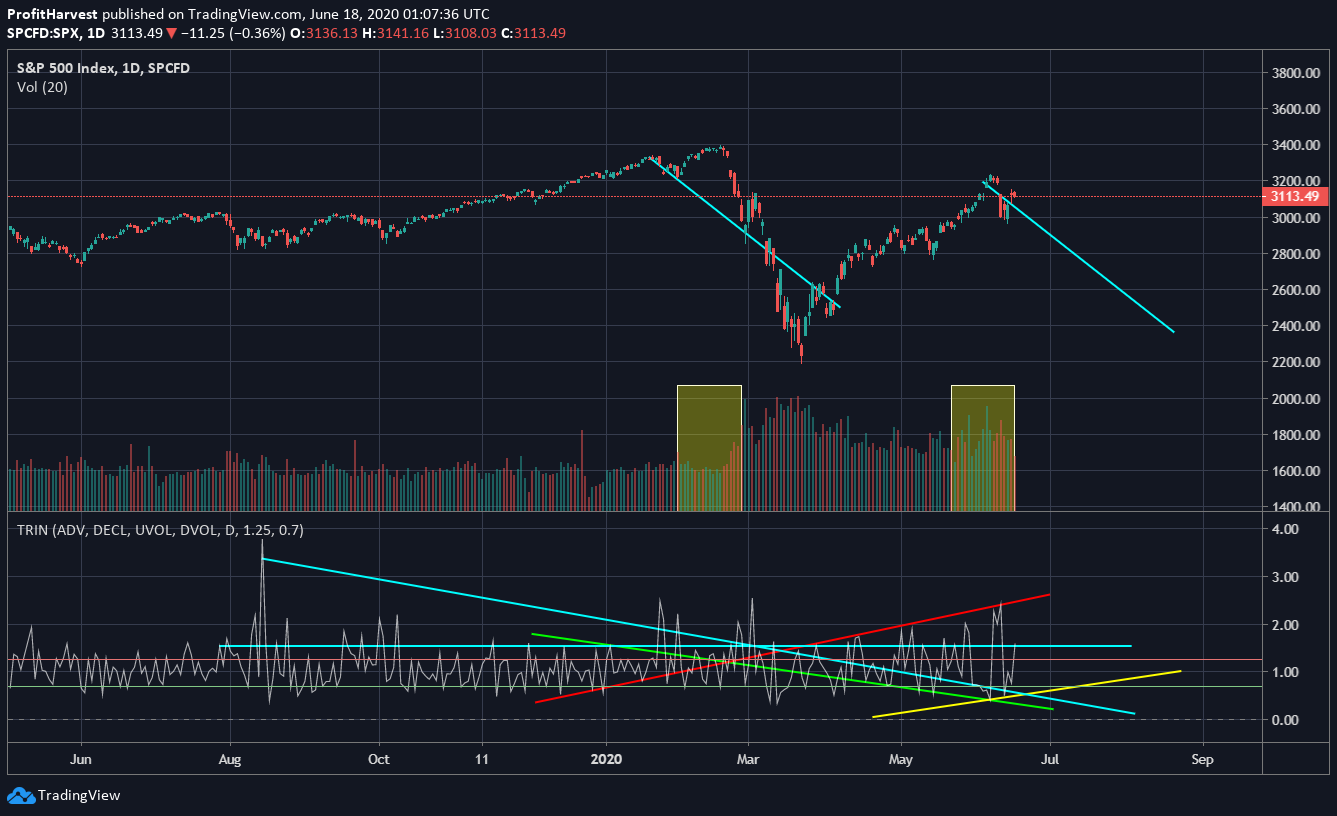Select the Vol (20) indicator legend

tap(43, 87)
